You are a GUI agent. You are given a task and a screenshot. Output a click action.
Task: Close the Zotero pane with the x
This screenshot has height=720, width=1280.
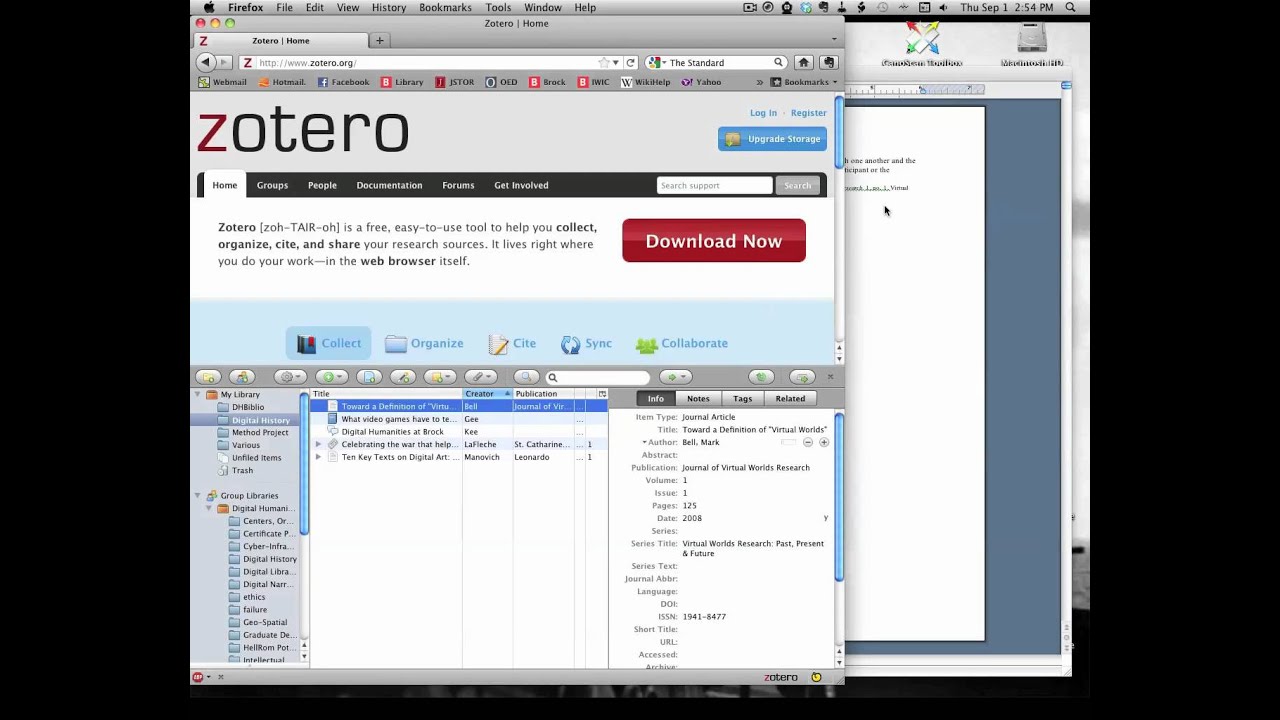coord(830,377)
